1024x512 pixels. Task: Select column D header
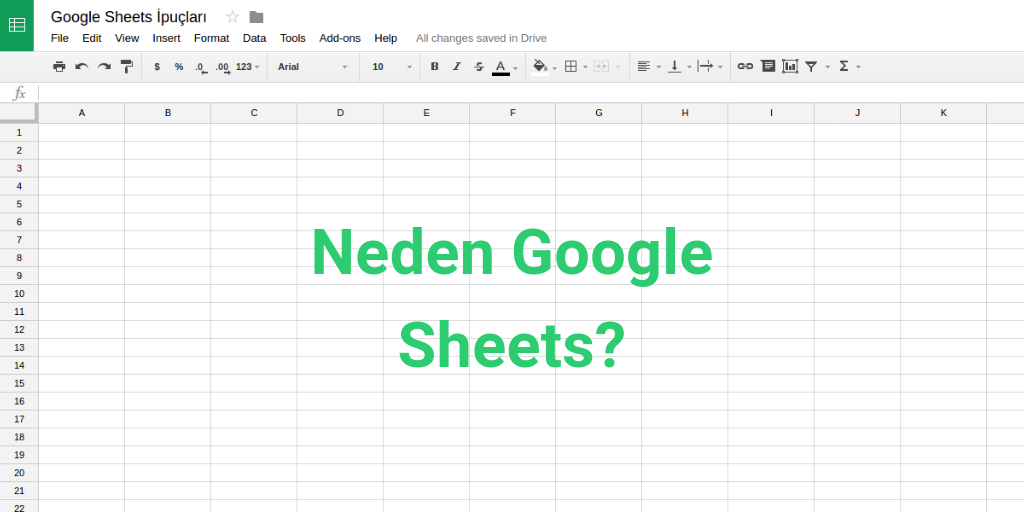tap(340, 113)
